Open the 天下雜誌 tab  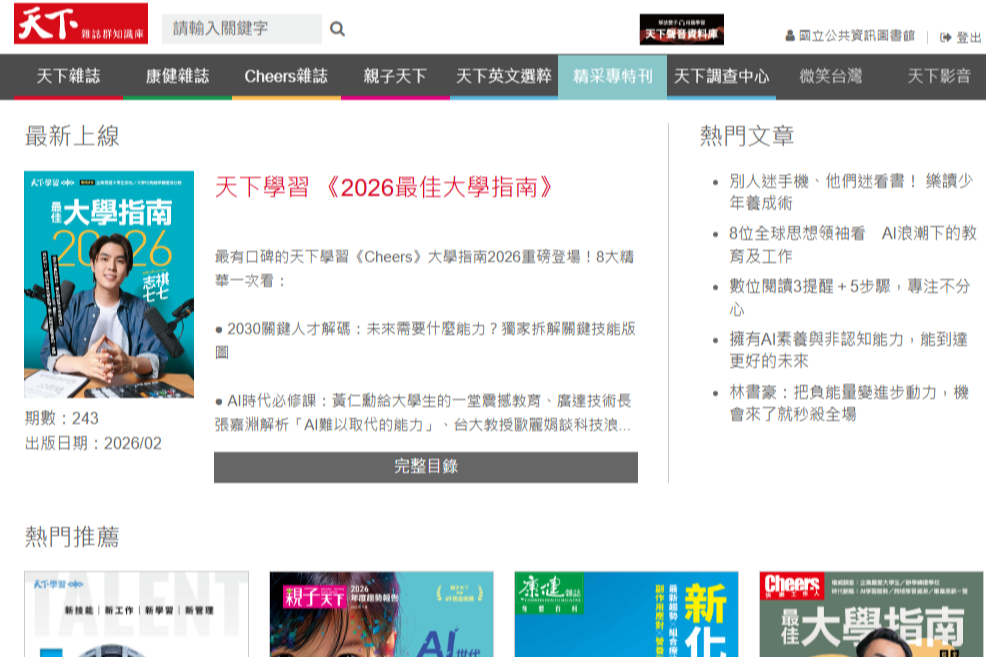(69, 77)
